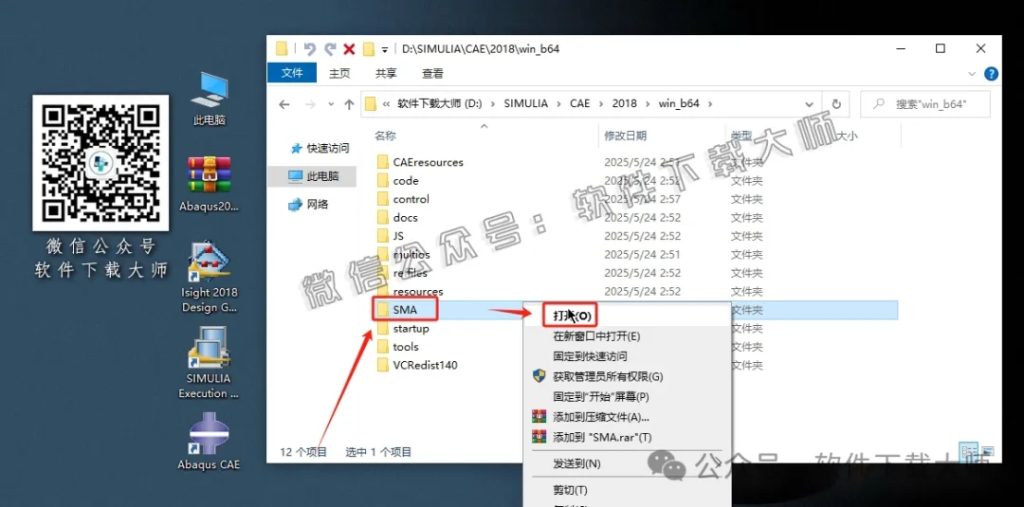Select 网络 in navigation pane

pos(309,204)
